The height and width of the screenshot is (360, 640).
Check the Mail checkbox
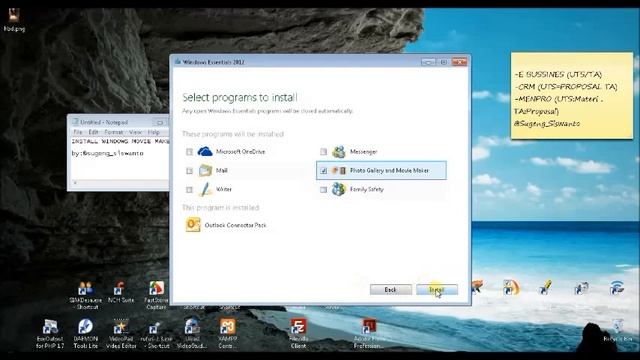coord(189,171)
